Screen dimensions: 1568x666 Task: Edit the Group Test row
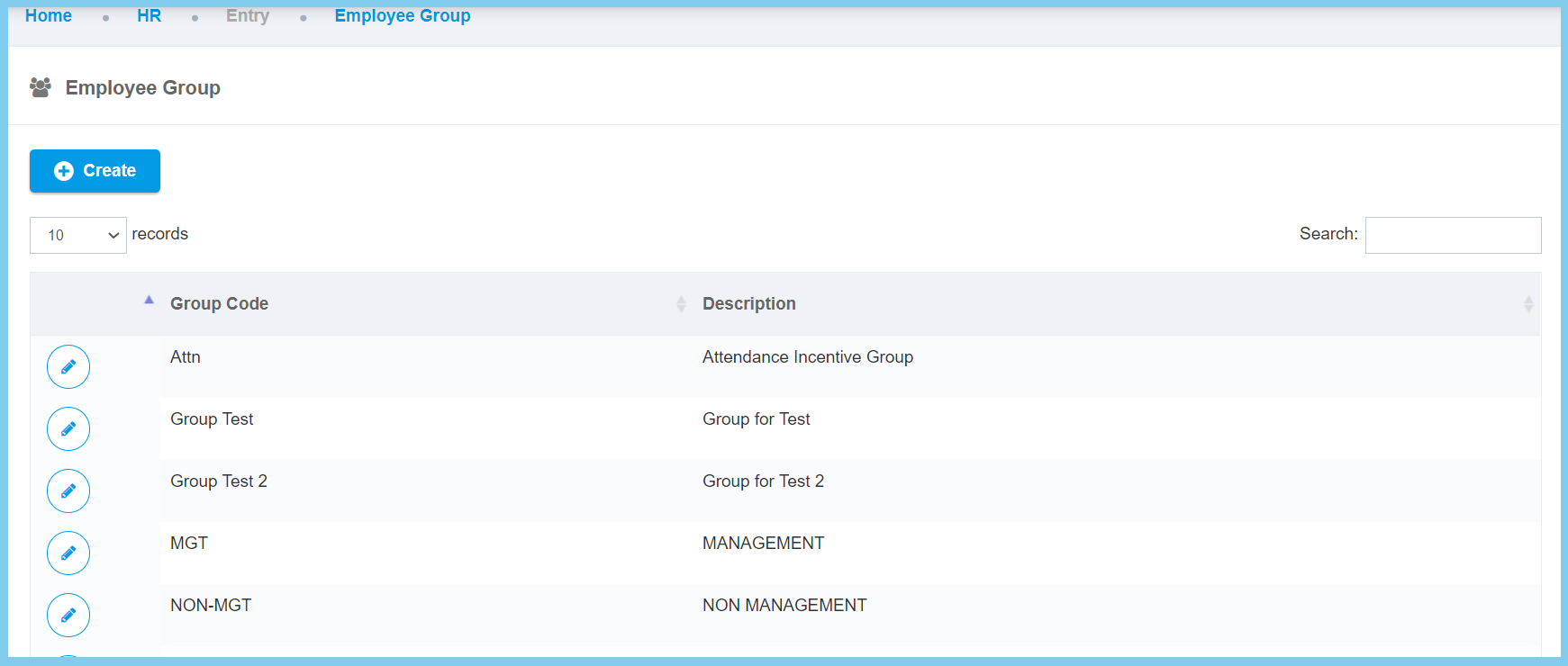[68, 429]
